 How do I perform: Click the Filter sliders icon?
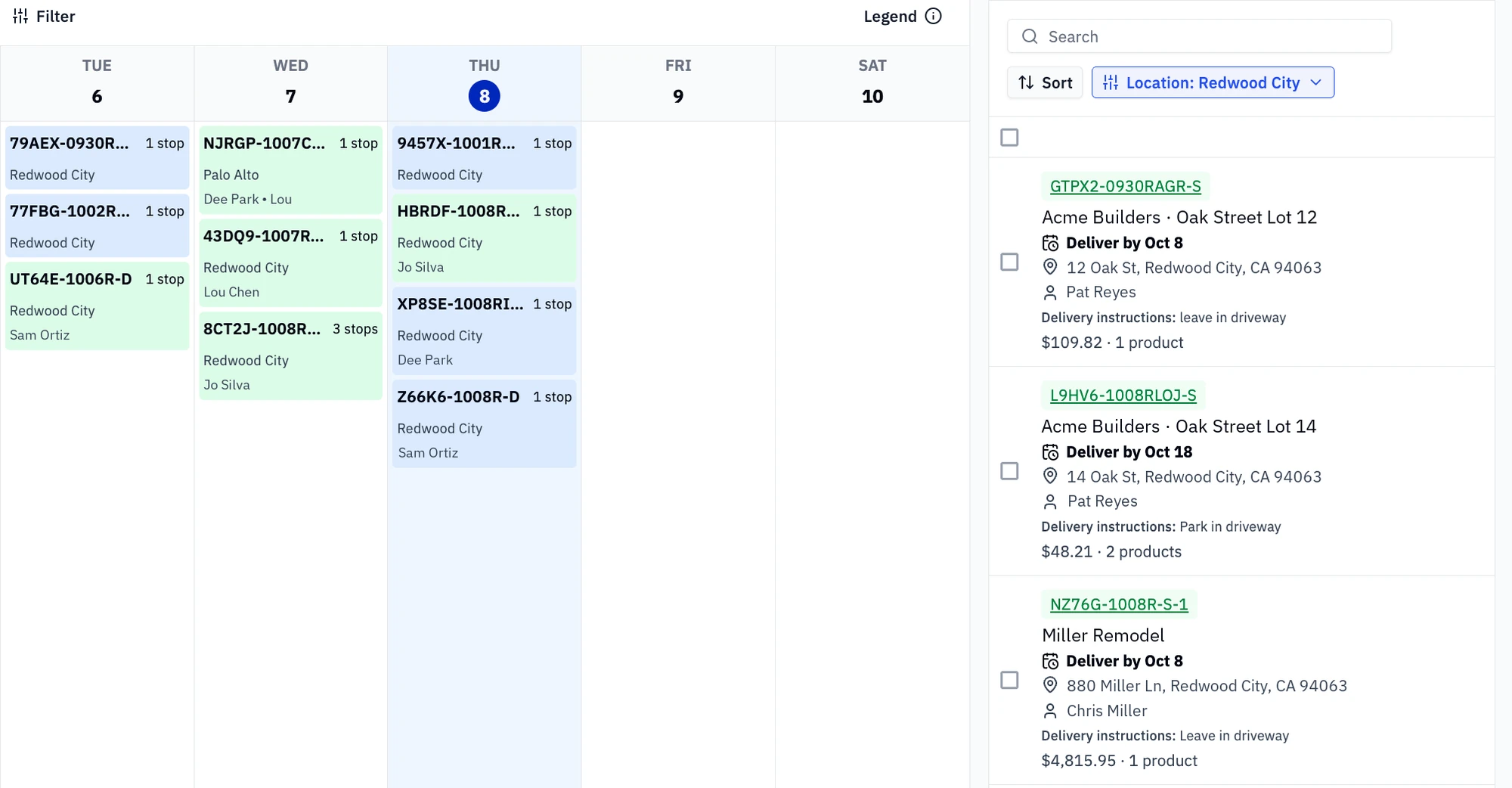(20, 16)
